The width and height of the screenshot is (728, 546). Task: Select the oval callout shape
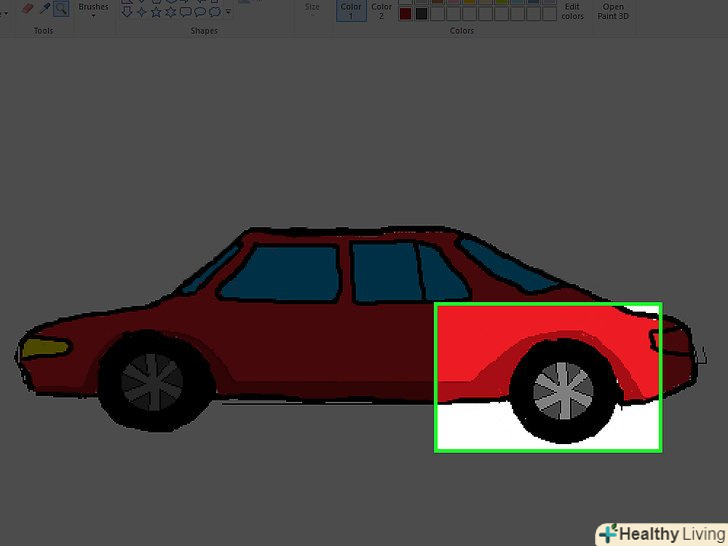[x=200, y=12]
